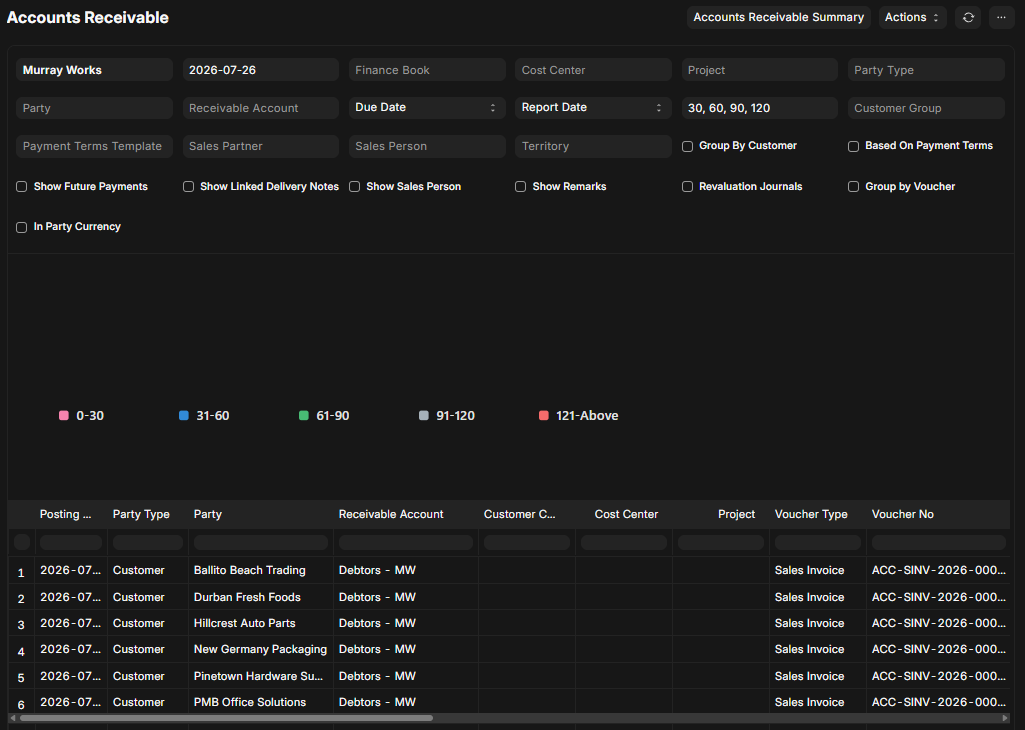The height and width of the screenshot is (730, 1025).
Task: Open Accounts Receivable Summary report
Action: [x=778, y=18]
